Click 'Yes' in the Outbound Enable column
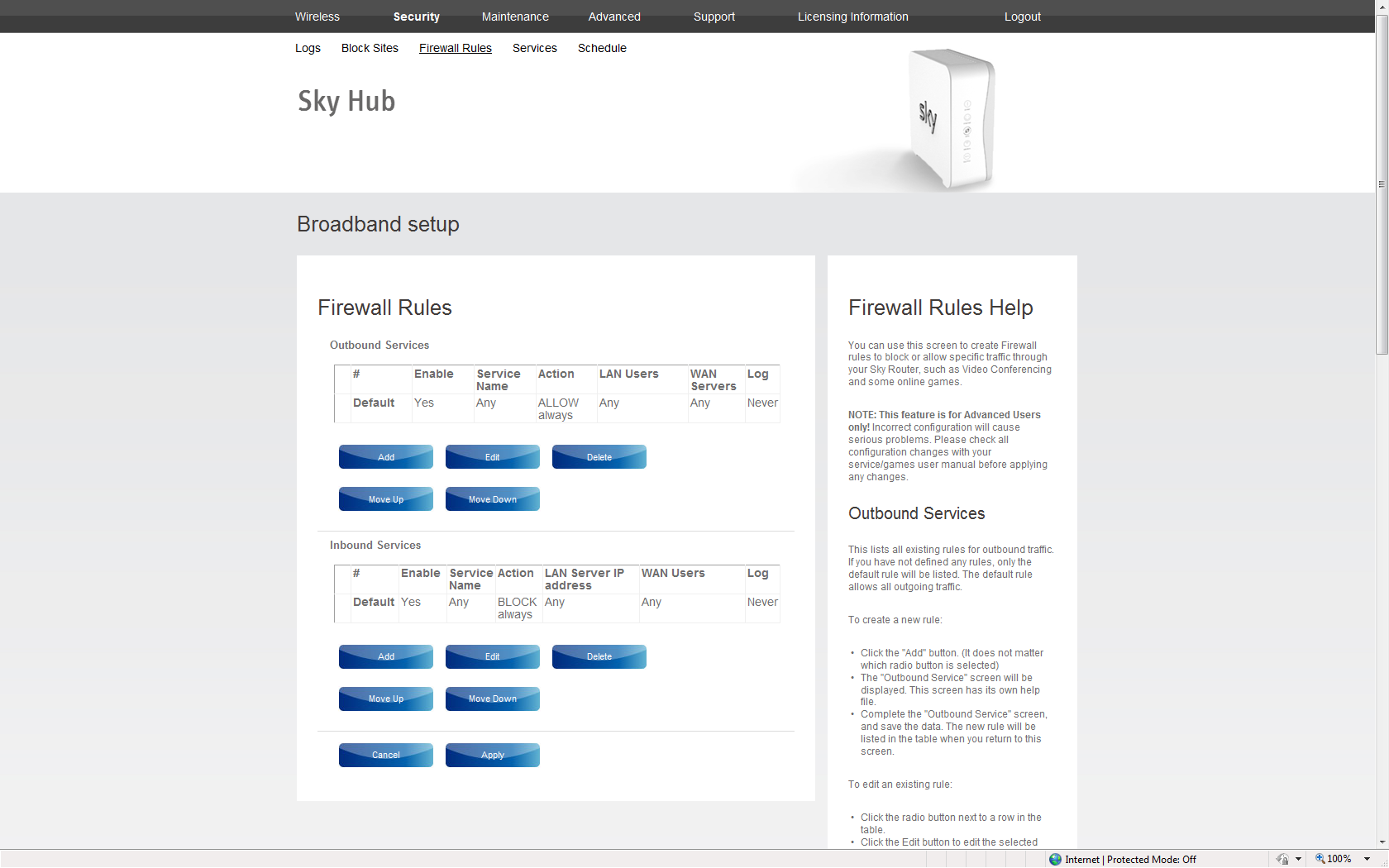 click(424, 403)
